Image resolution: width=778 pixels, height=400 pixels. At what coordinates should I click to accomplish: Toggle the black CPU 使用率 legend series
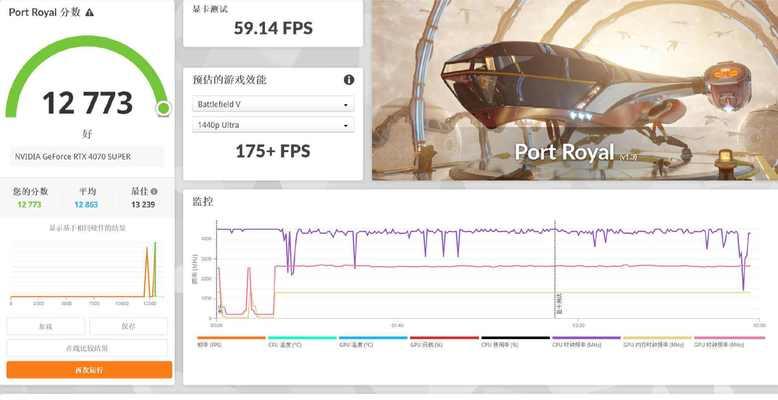[515, 341]
